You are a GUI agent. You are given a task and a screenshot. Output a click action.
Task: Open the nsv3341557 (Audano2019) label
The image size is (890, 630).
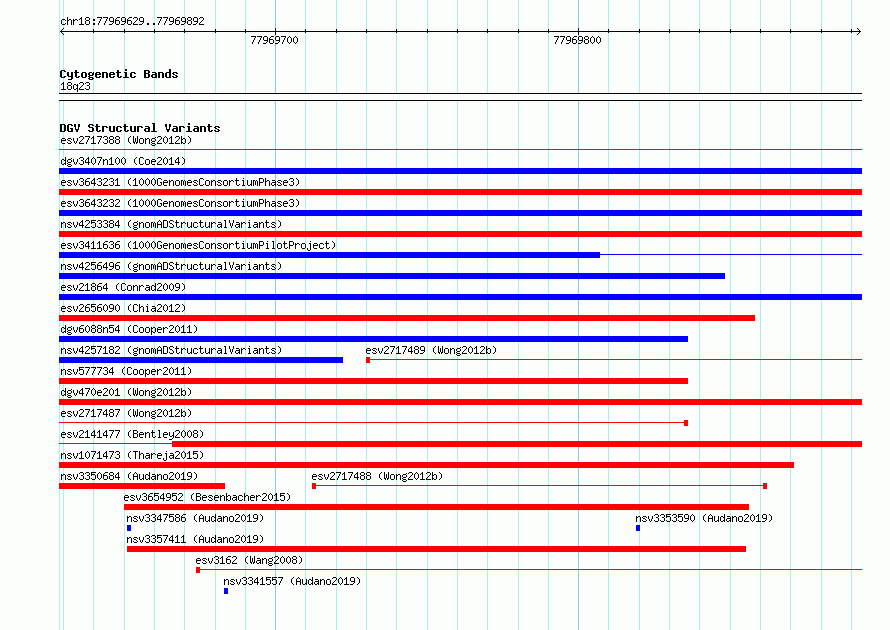(292, 581)
